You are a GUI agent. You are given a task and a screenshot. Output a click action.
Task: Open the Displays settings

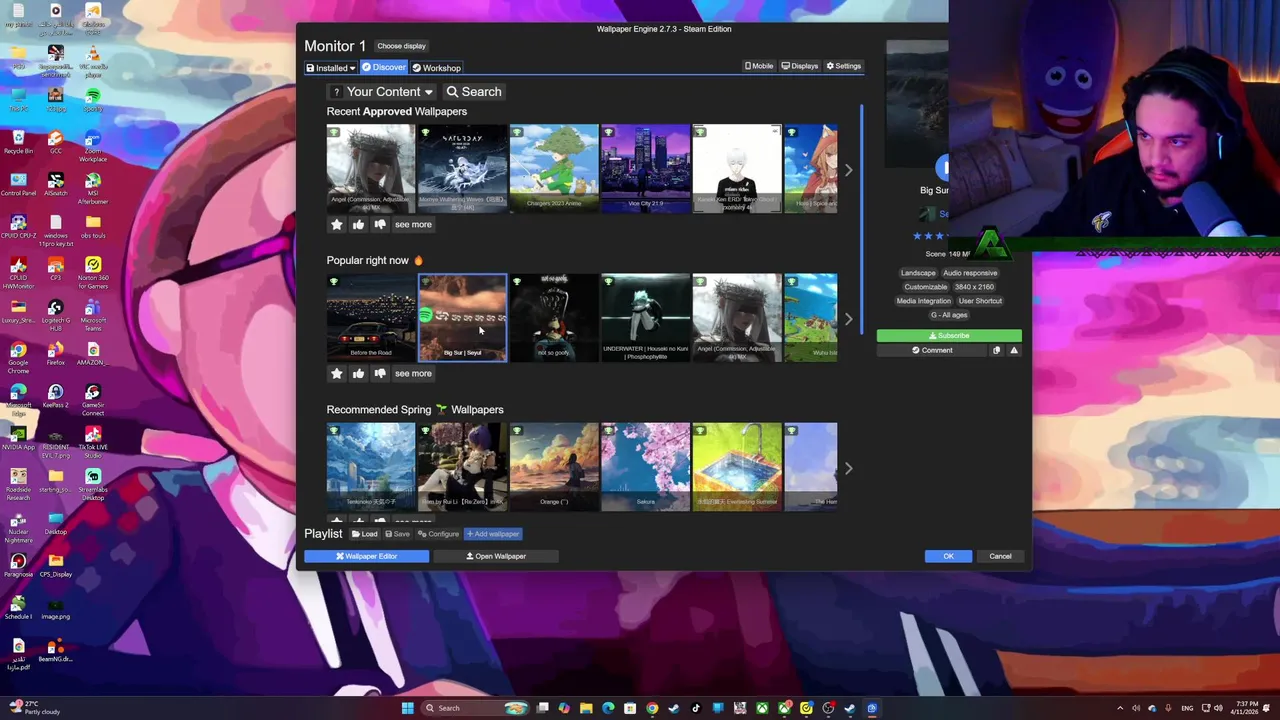point(800,66)
